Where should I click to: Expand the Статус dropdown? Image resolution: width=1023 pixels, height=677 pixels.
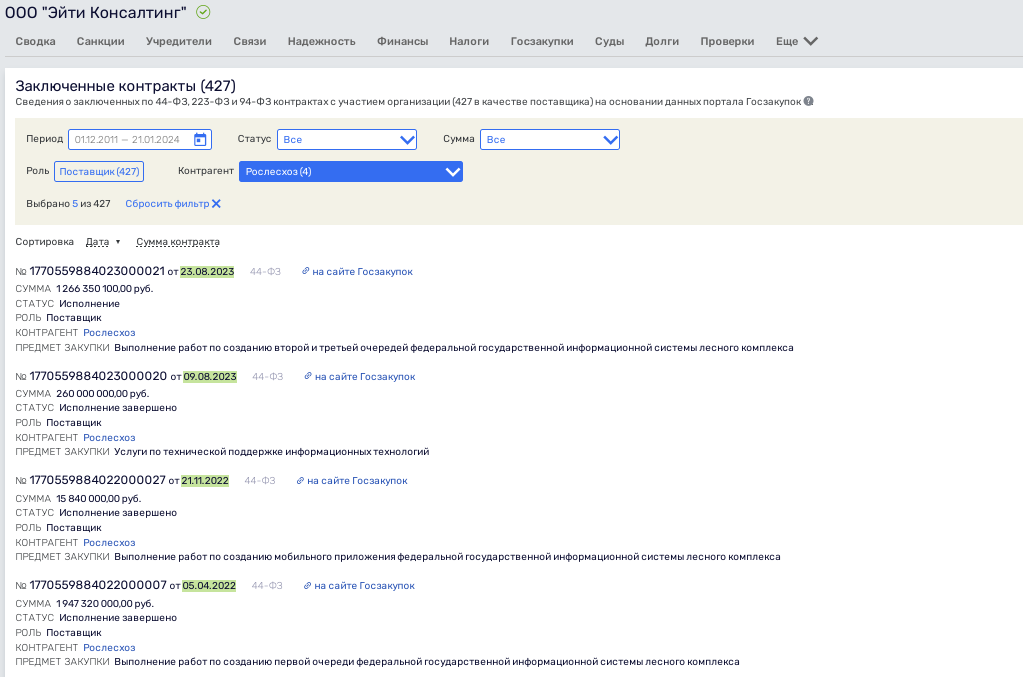pos(346,140)
